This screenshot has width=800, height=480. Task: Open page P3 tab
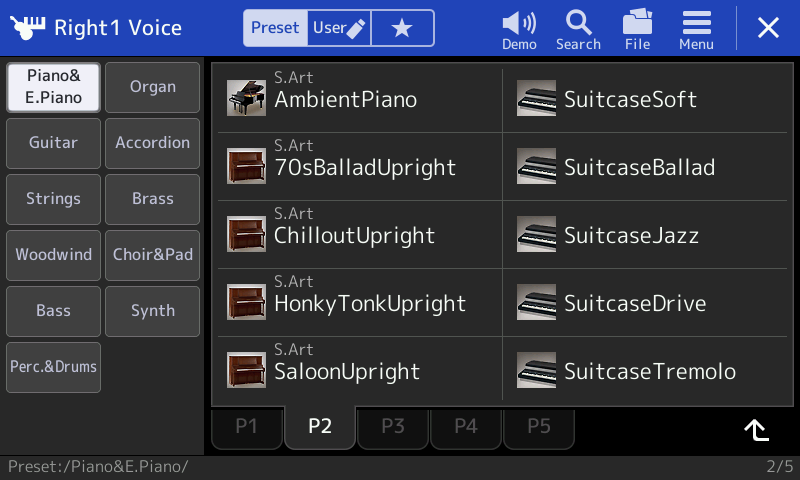pyautogui.click(x=393, y=426)
